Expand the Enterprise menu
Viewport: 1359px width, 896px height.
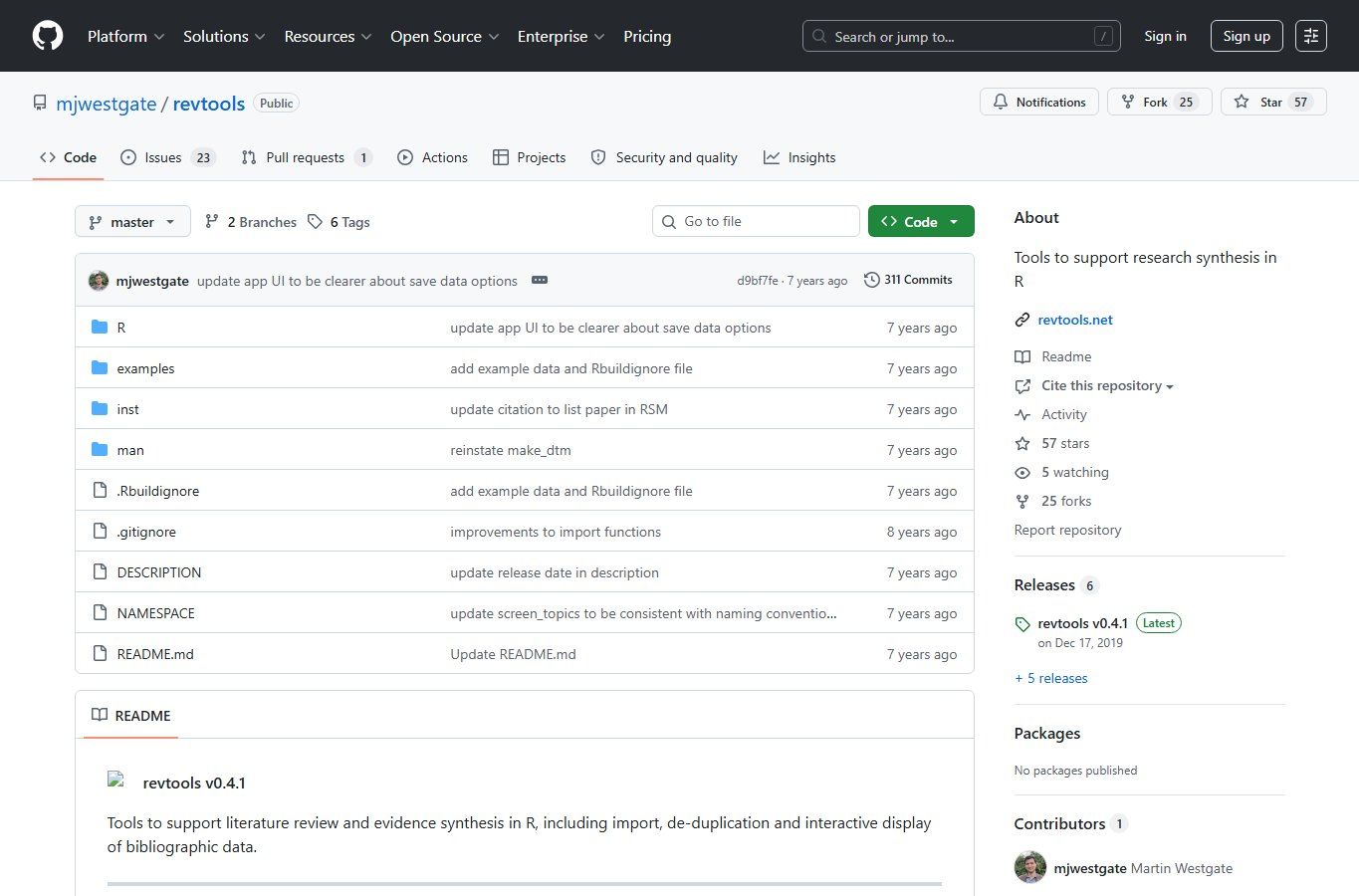coord(561,36)
